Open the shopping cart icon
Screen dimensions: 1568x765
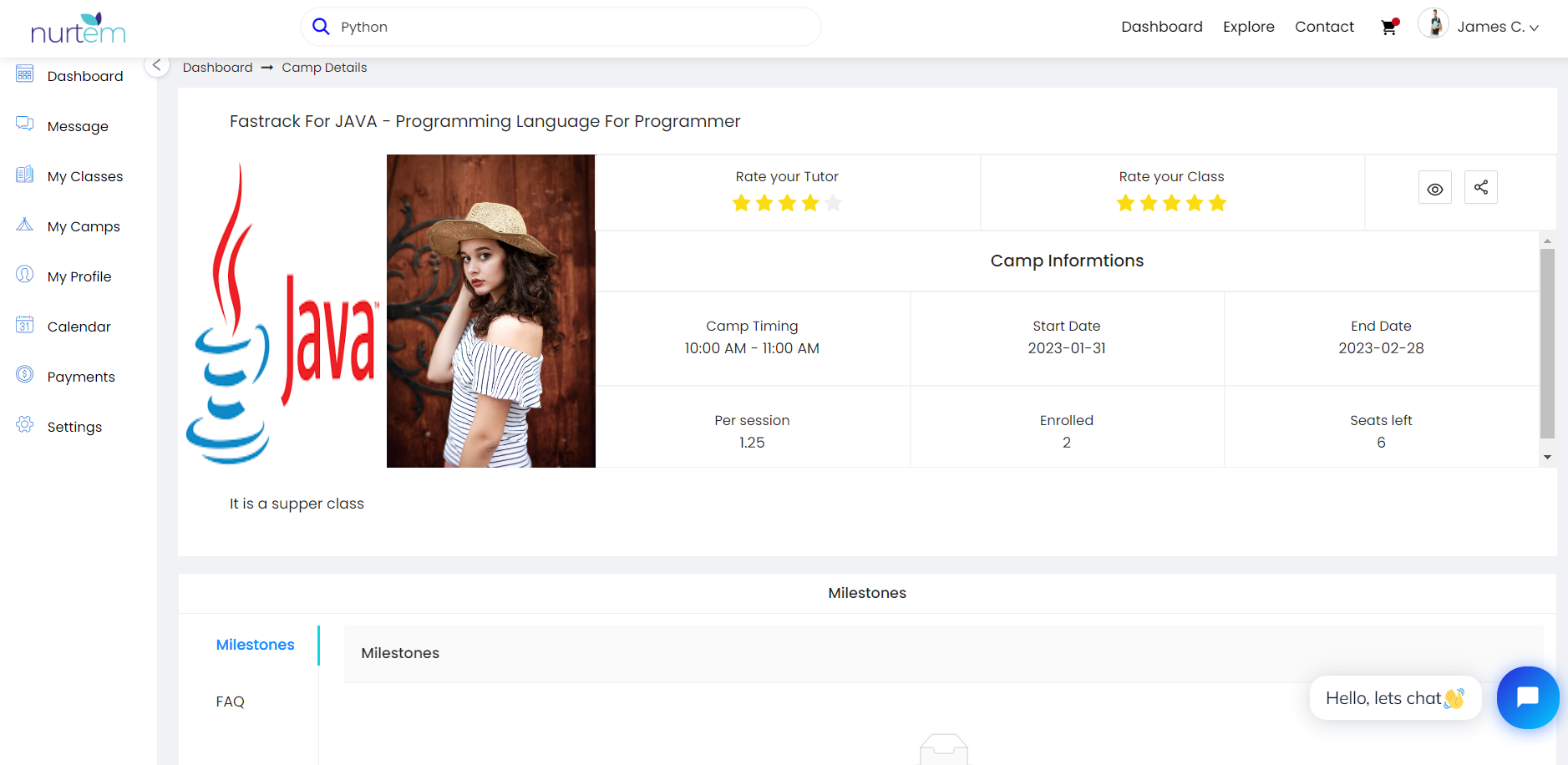tap(1388, 27)
